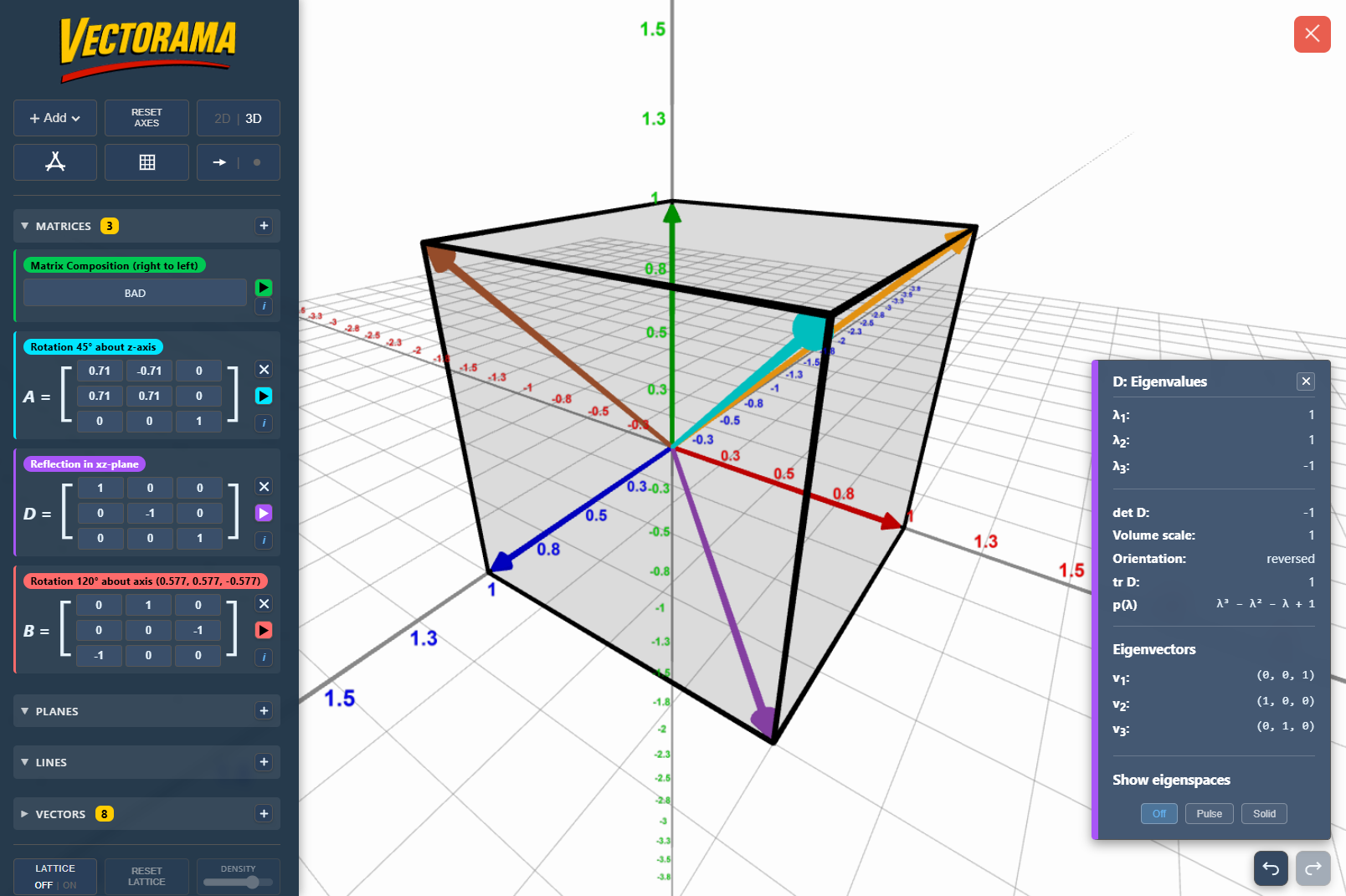
Task: Add a new line with plus
Action: point(264,762)
